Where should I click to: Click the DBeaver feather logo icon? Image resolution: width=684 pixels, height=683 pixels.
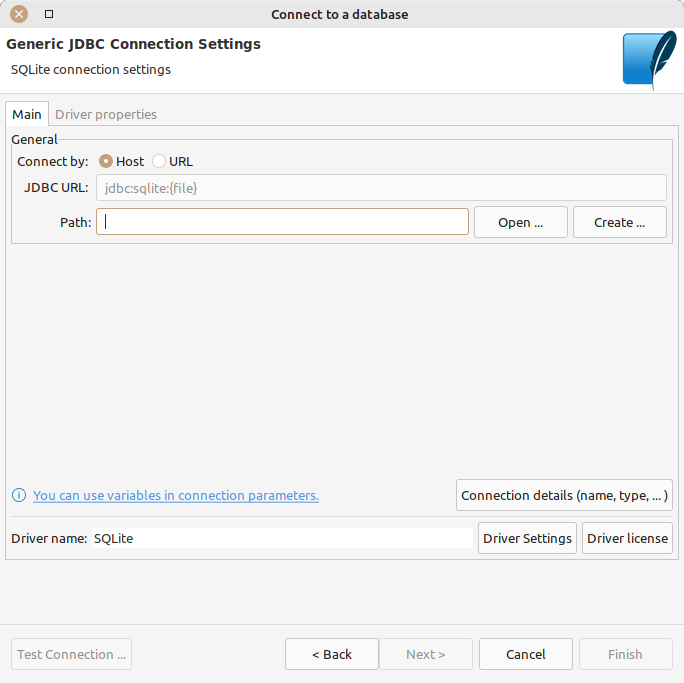649,61
